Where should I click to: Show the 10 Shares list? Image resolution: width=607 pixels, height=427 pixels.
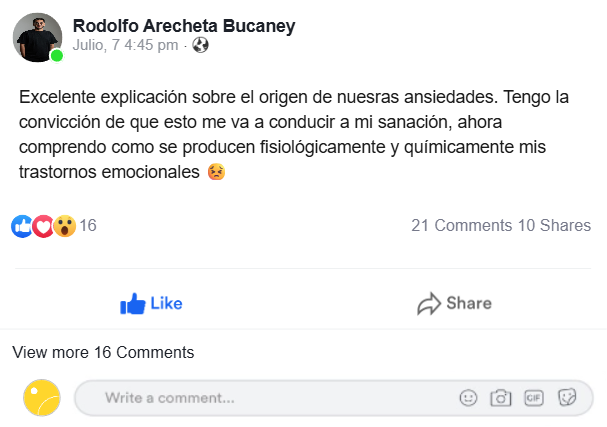tap(554, 226)
